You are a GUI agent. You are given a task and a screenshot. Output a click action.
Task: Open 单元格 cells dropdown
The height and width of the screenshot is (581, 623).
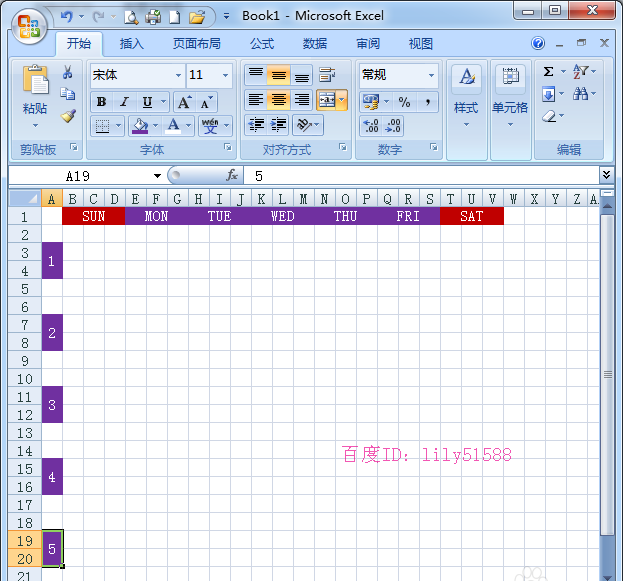click(x=511, y=109)
